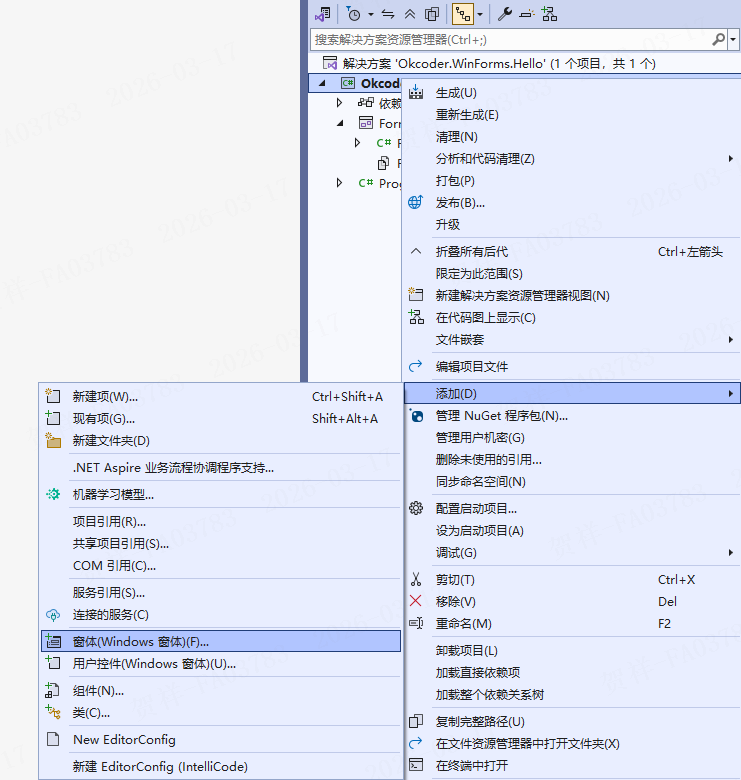The image size is (741, 780).
Task: Click the terminal icon beside 在终端中打开
Action: pyautogui.click(x=416, y=765)
